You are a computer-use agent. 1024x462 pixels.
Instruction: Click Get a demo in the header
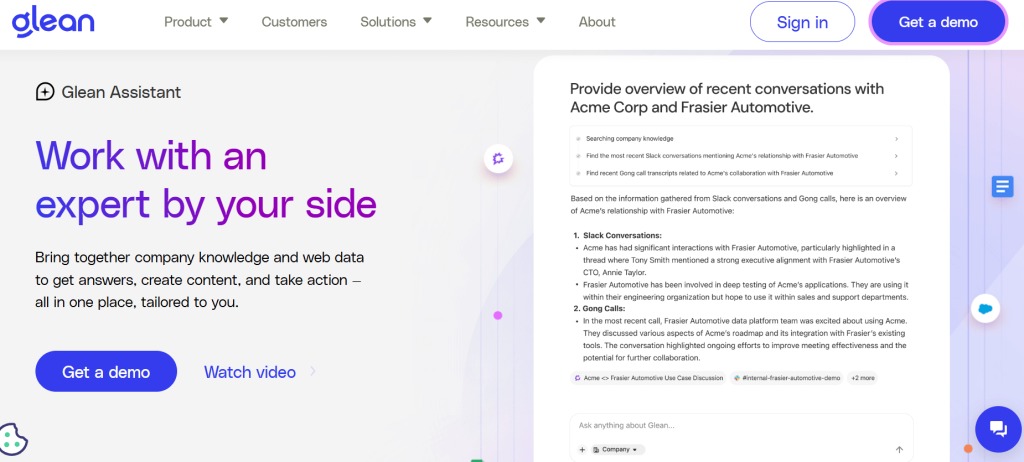tap(938, 22)
